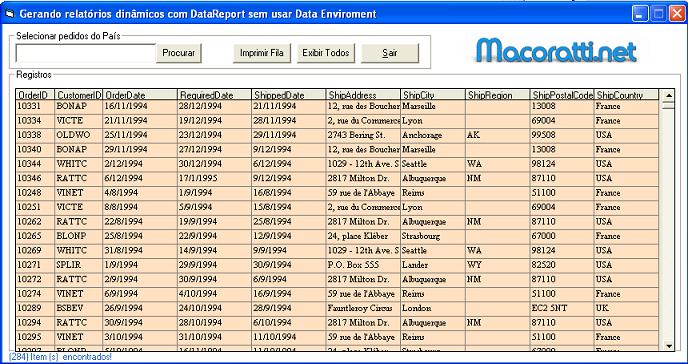The width and height of the screenshot is (688, 364).
Task: Click the Exibir Todos button
Action: click(326, 53)
